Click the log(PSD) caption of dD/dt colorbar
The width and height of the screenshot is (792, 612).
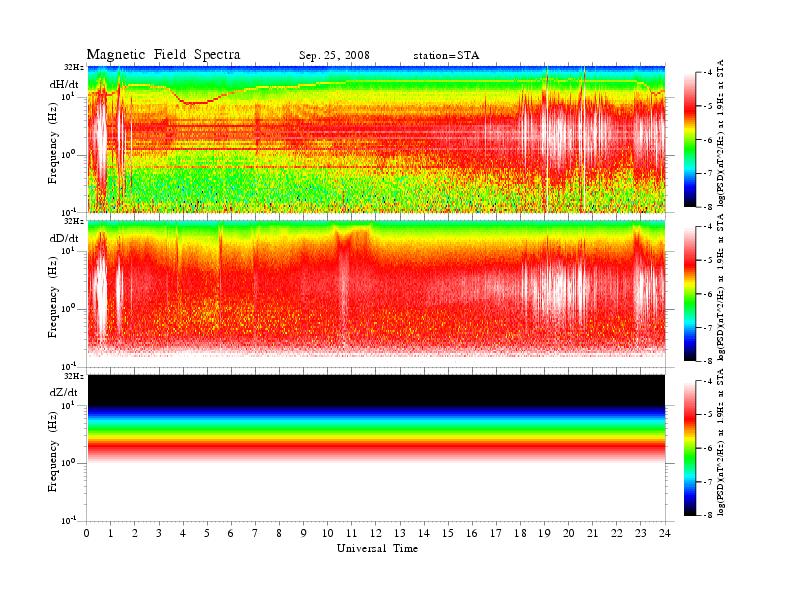point(721,287)
